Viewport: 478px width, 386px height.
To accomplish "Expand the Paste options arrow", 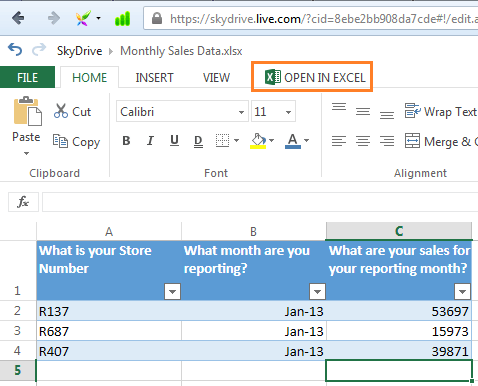I will coord(26,153).
